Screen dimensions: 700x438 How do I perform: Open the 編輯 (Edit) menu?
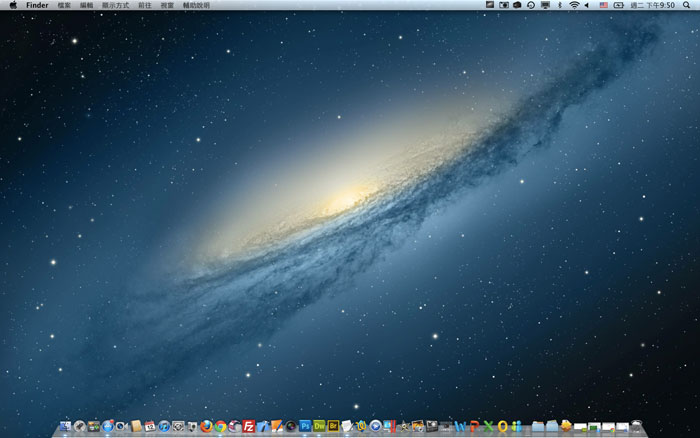(87, 5)
